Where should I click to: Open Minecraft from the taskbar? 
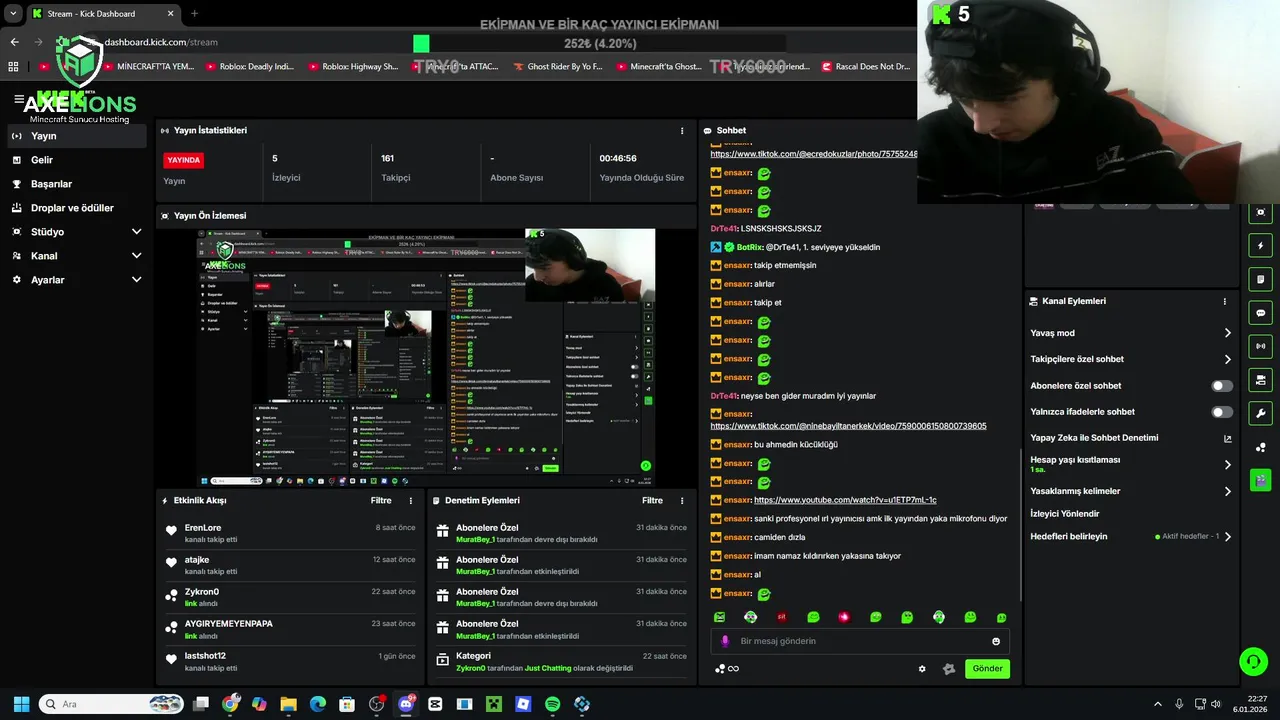pyautogui.click(x=493, y=704)
